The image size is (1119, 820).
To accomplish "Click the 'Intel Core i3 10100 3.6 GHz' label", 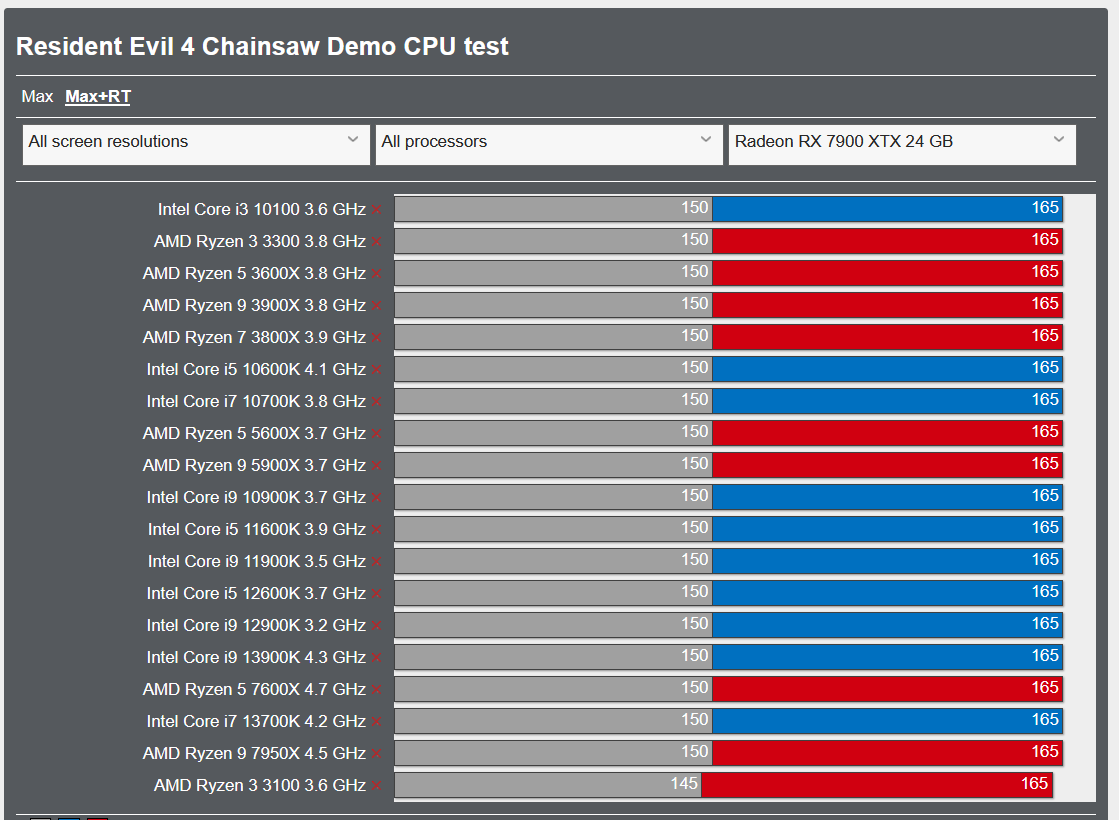I will pyautogui.click(x=262, y=209).
